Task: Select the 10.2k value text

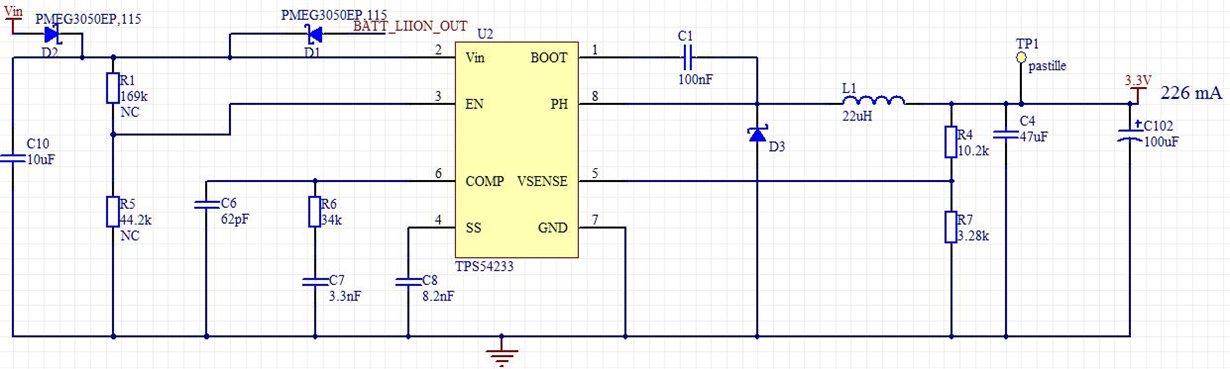Action: point(973,151)
